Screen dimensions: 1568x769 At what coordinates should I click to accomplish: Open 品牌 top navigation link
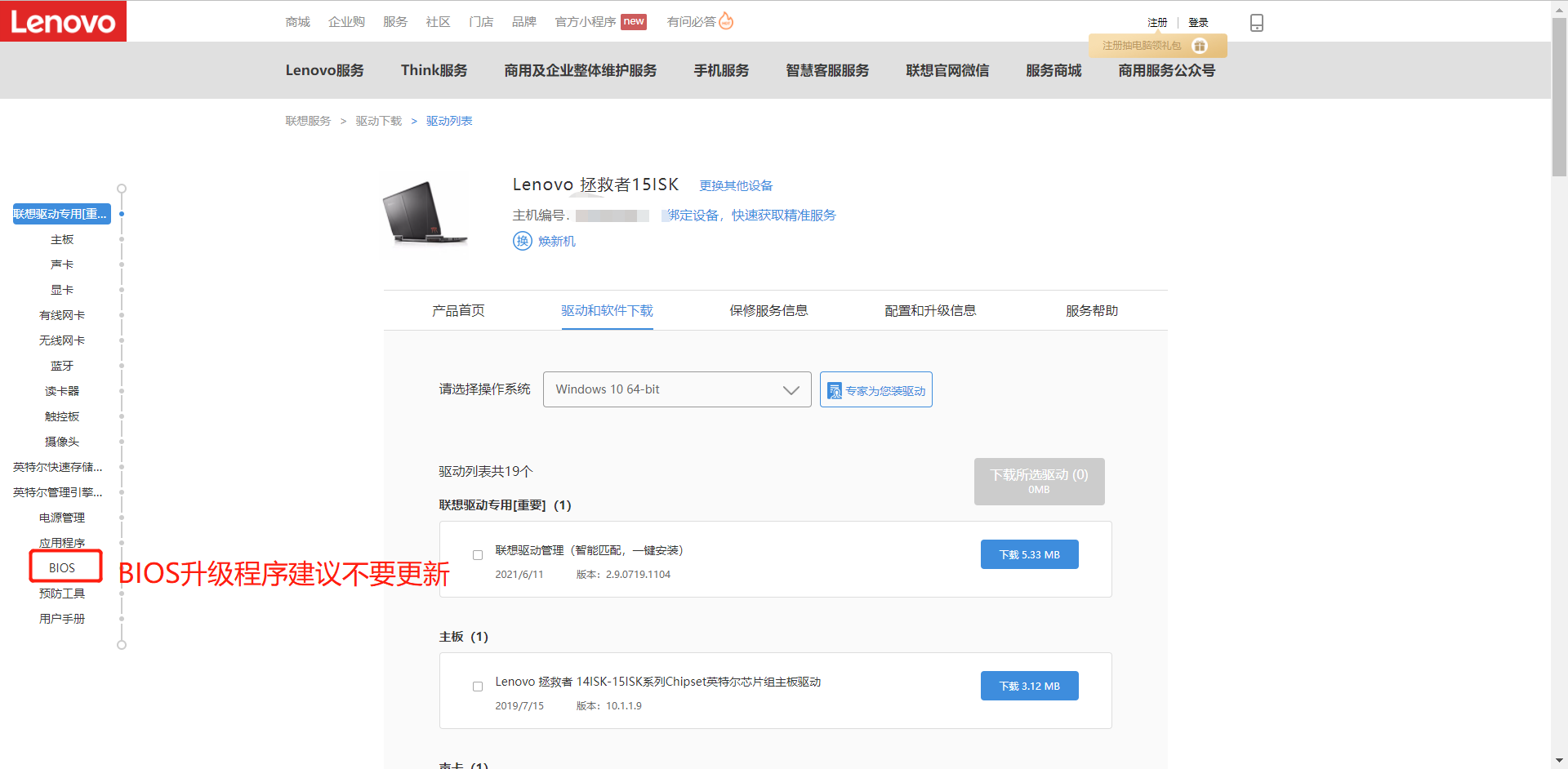click(523, 21)
